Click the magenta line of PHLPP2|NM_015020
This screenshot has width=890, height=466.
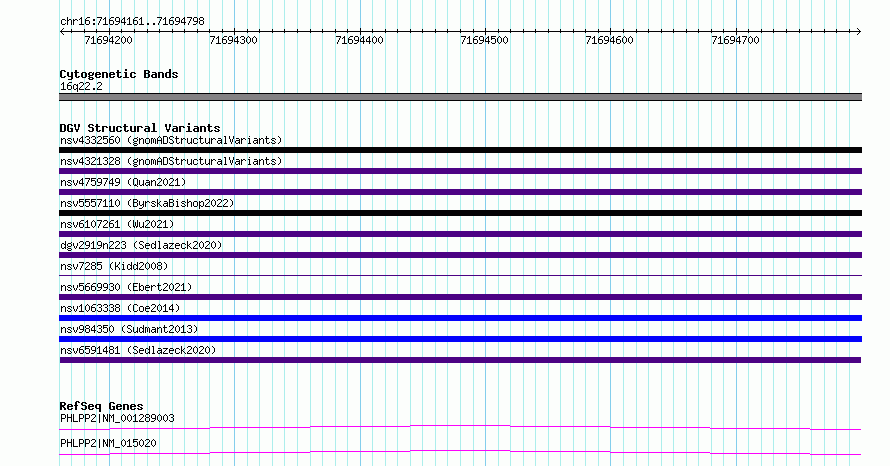coord(460,452)
